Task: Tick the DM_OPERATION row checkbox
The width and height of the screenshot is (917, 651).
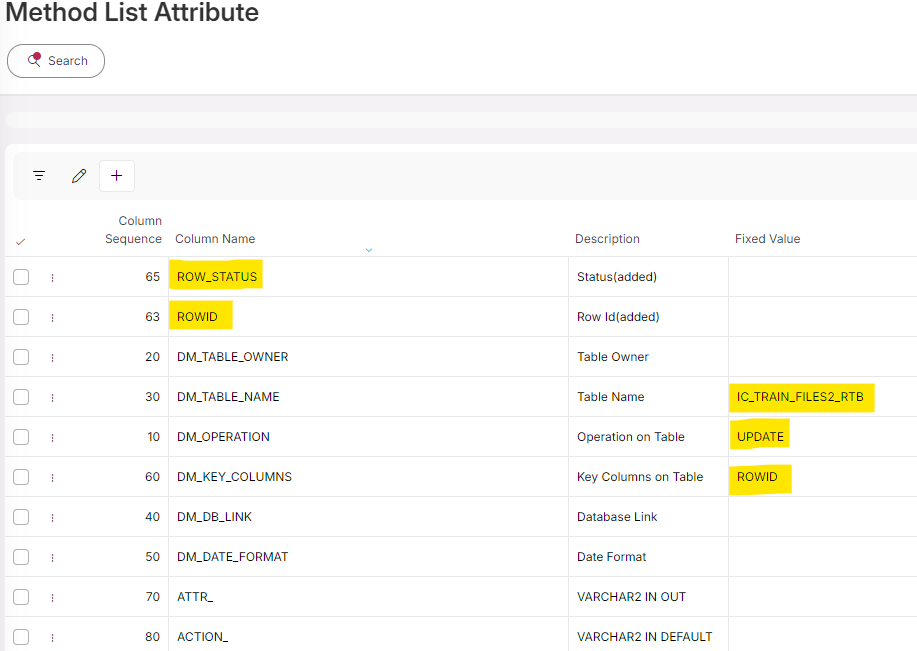Action: (x=21, y=437)
